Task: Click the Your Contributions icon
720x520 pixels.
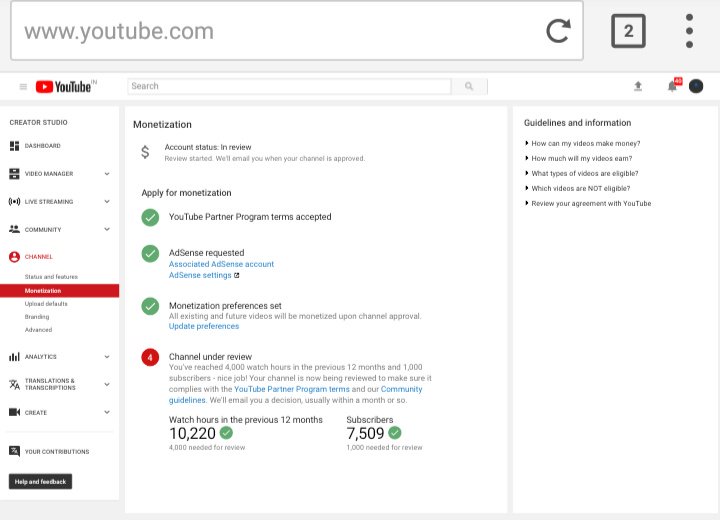Action: pos(14,451)
